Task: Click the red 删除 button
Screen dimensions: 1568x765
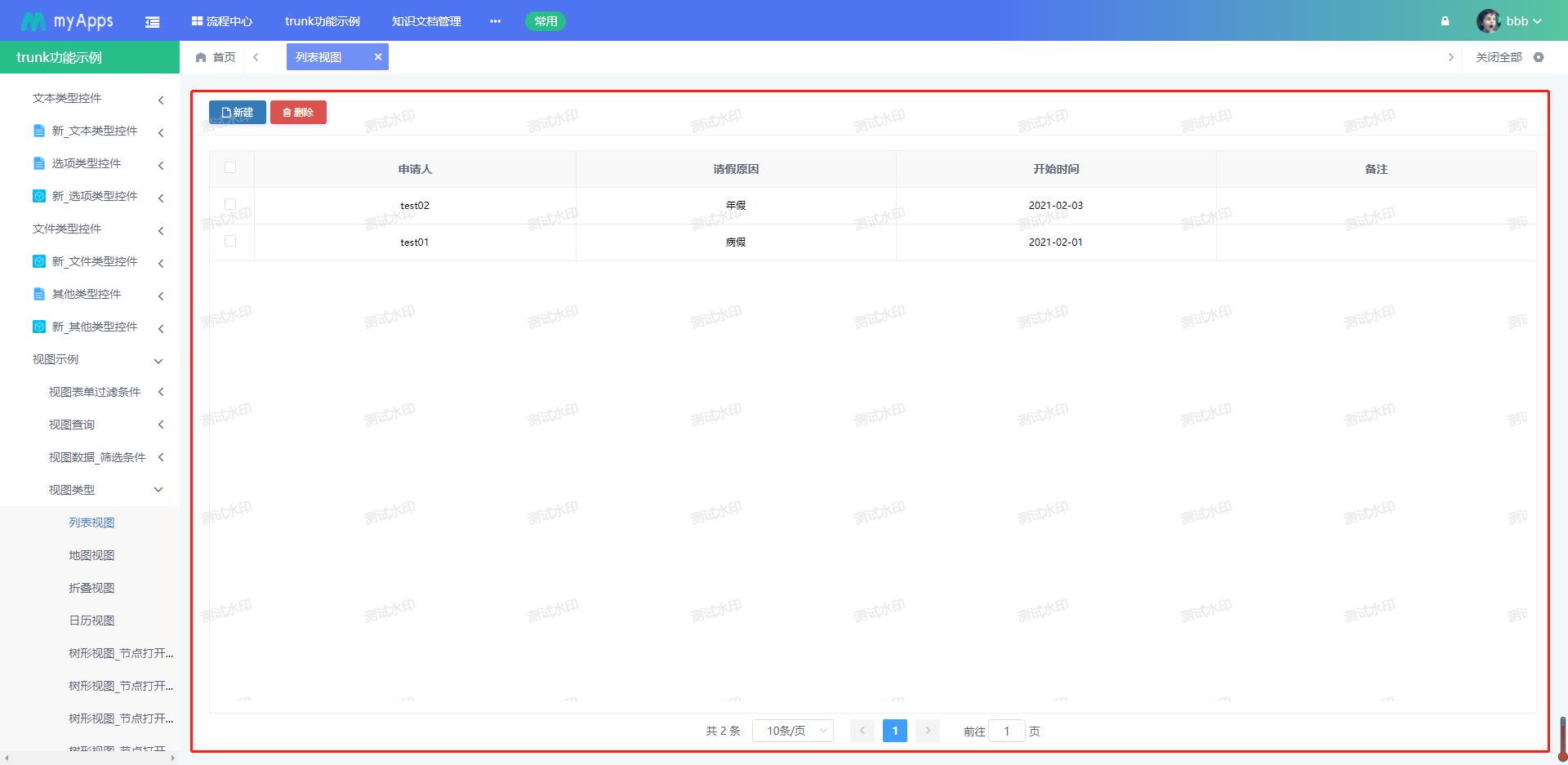Action: pos(298,113)
